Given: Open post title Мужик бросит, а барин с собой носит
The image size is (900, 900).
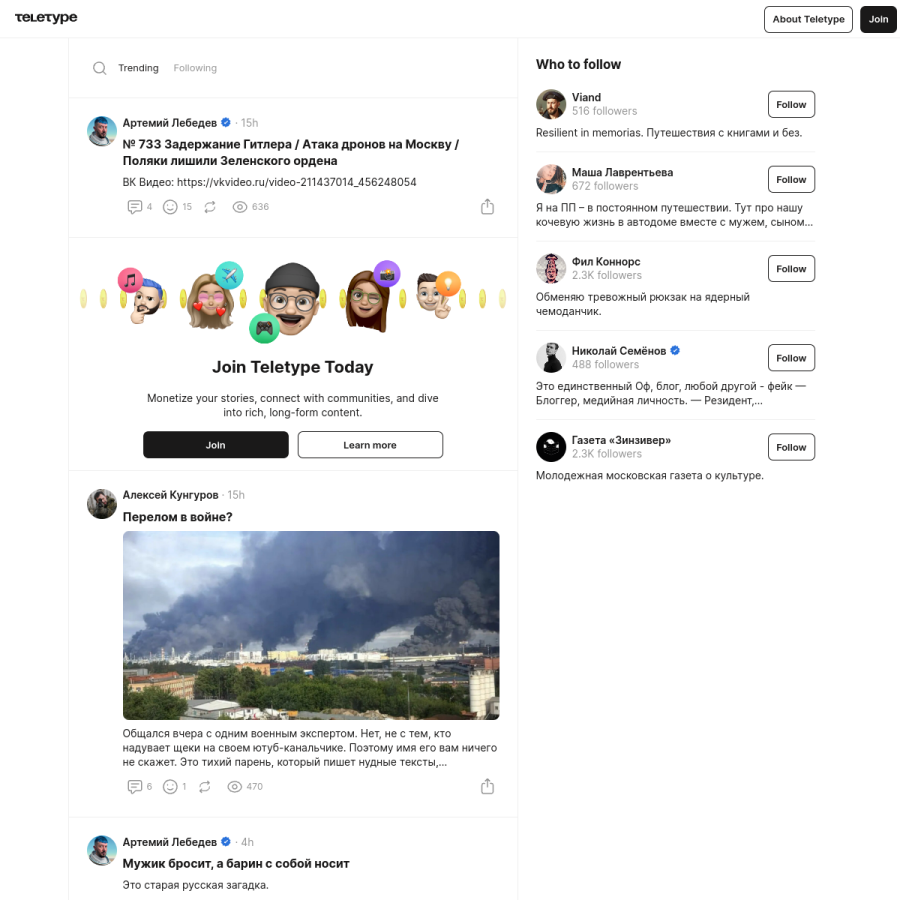Looking at the screenshot, I should (236, 863).
